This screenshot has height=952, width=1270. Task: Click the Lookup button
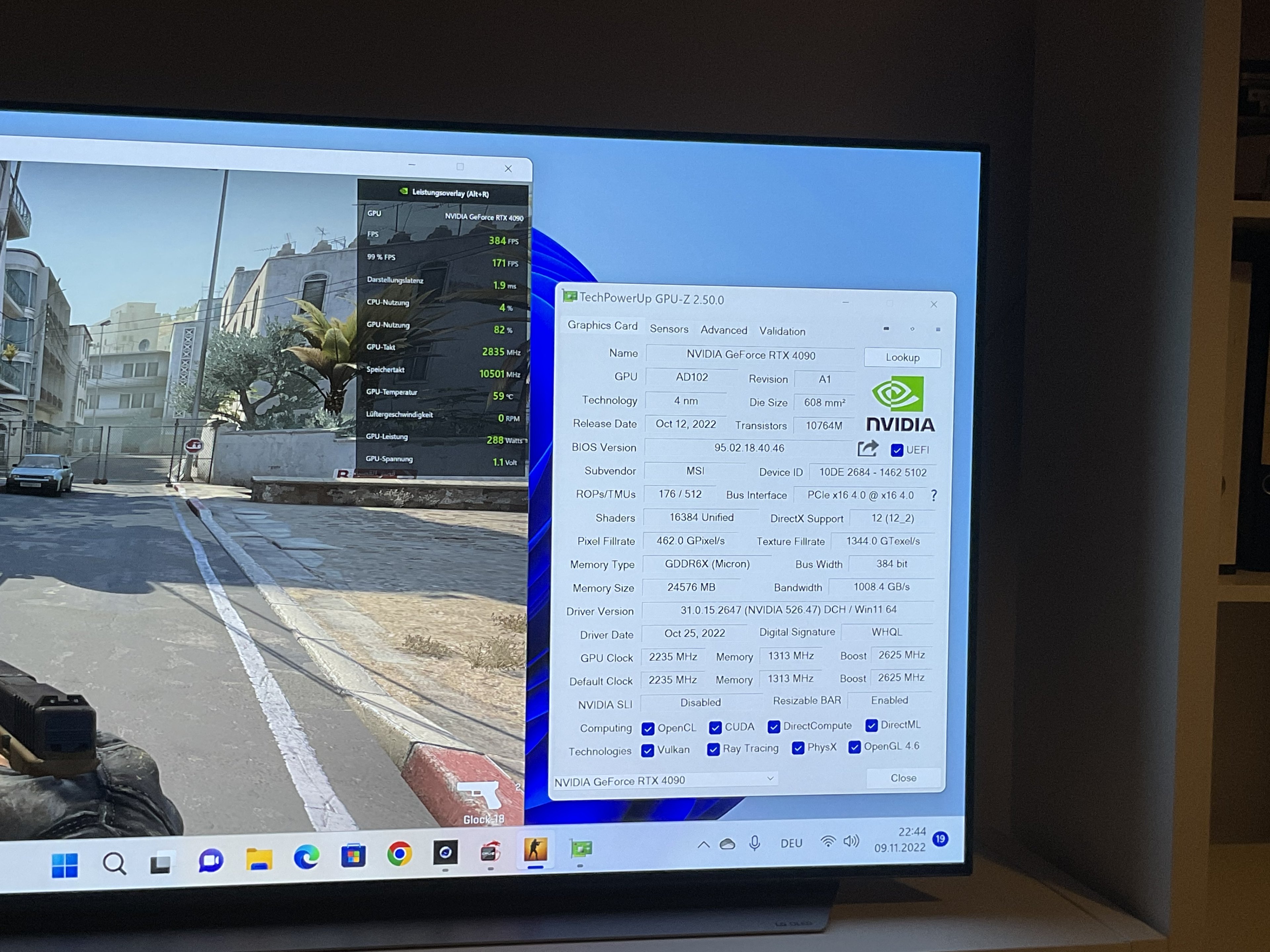pos(902,358)
